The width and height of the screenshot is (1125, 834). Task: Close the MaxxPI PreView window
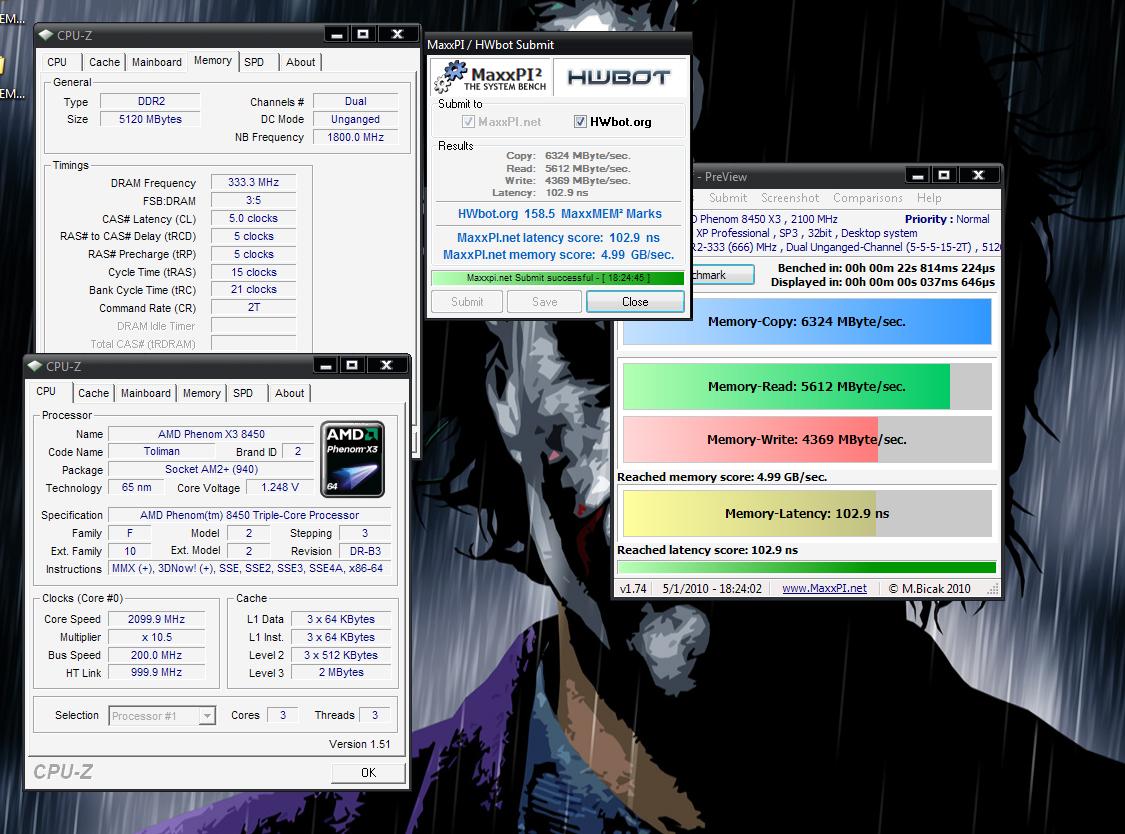pos(978,175)
